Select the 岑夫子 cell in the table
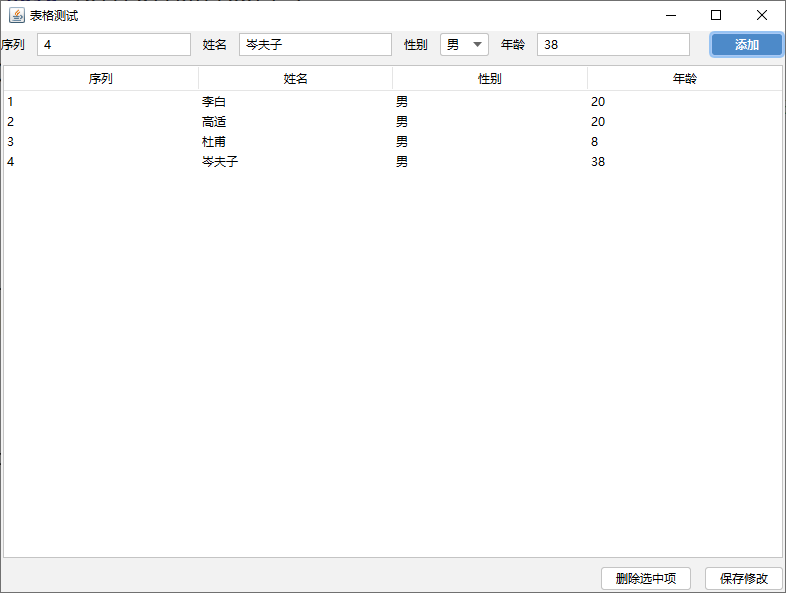786x593 pixels. 295,162
